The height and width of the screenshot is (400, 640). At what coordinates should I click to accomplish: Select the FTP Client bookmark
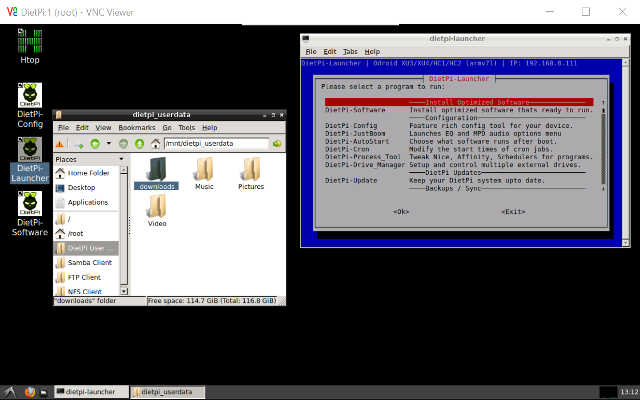[x=87, y=278]
